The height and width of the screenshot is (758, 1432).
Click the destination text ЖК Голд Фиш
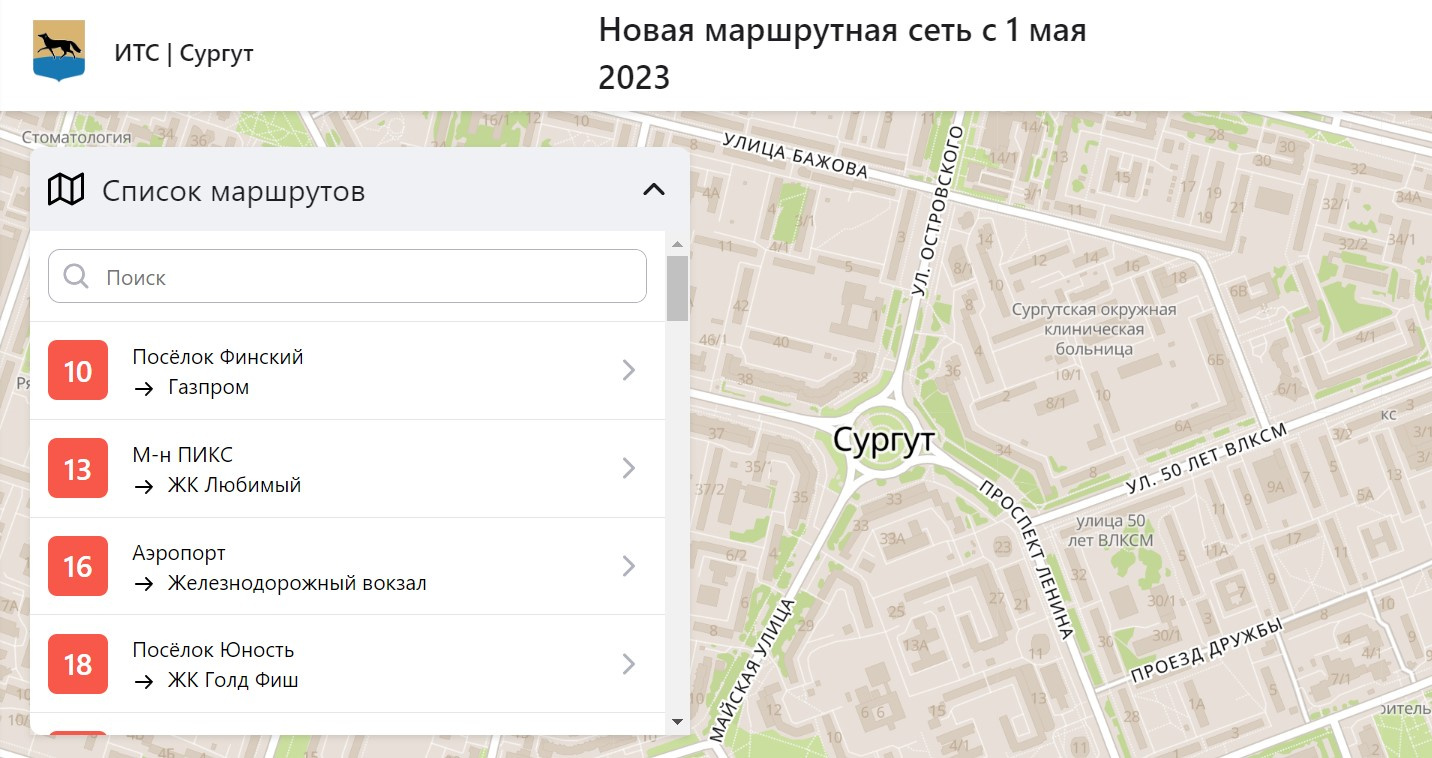pos(233,680)
